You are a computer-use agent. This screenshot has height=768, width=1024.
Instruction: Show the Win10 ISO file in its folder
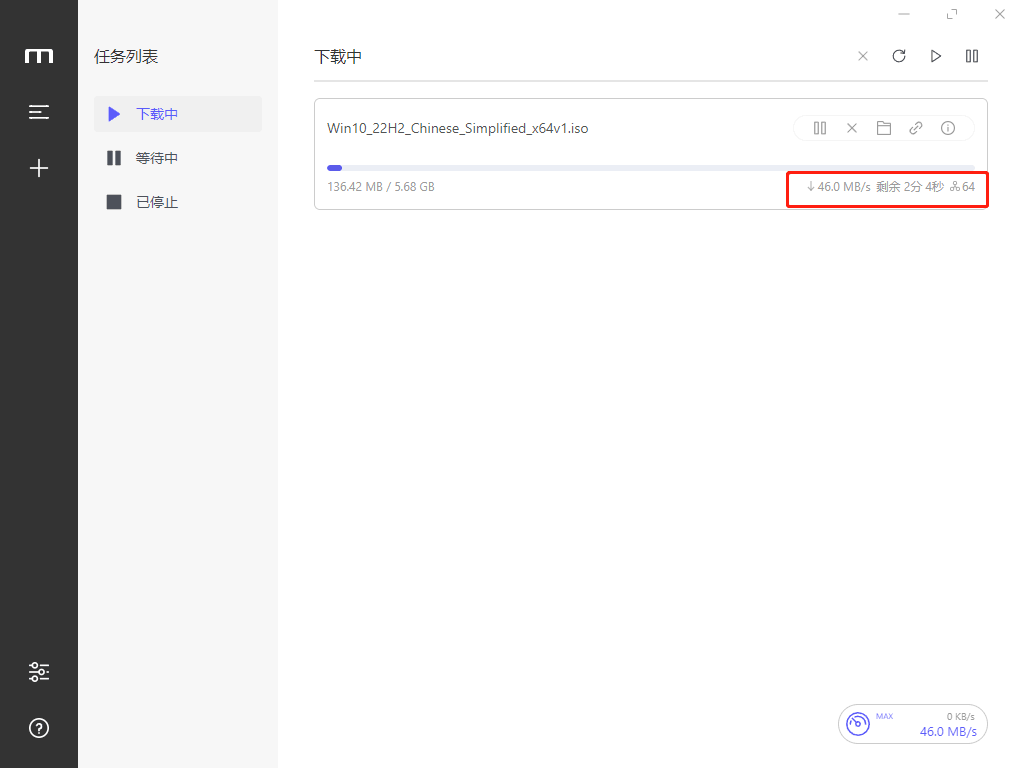pos(884,128)
